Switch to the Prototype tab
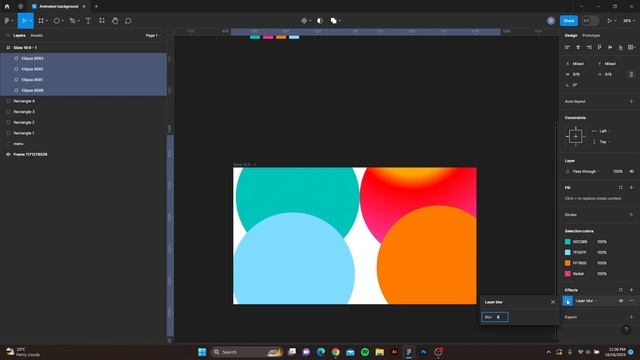The width and height of the screenshot is (640, 360). click(591, 36)
